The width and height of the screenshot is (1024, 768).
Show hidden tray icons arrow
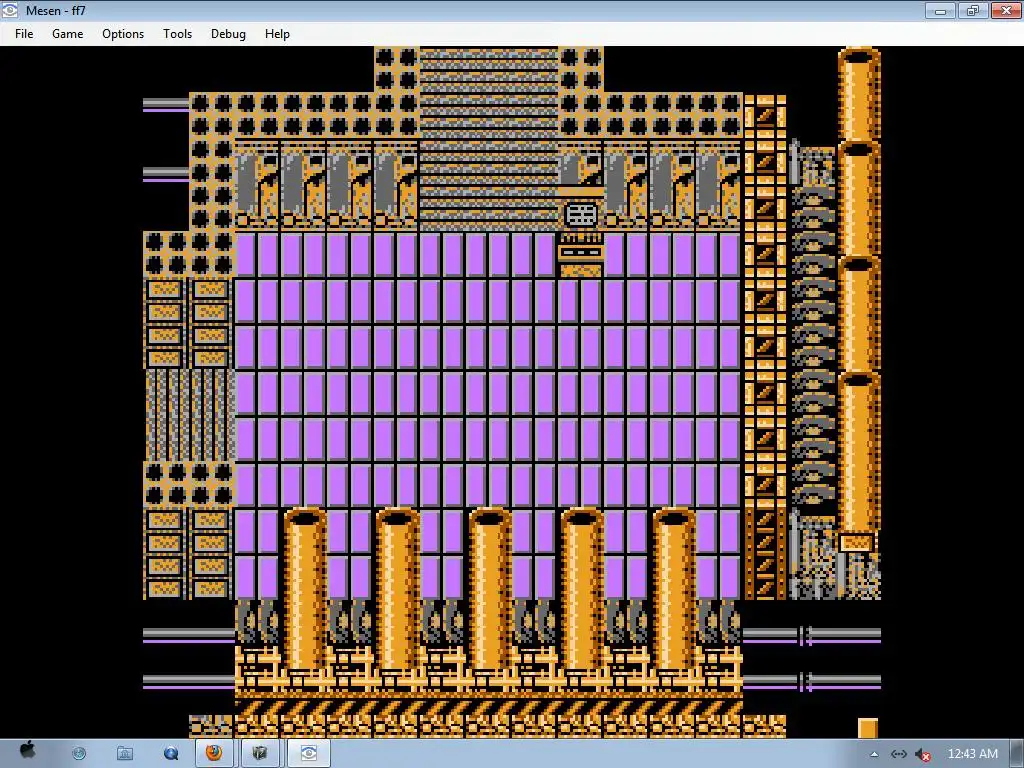pyautogui.click(x=874, y=754)
